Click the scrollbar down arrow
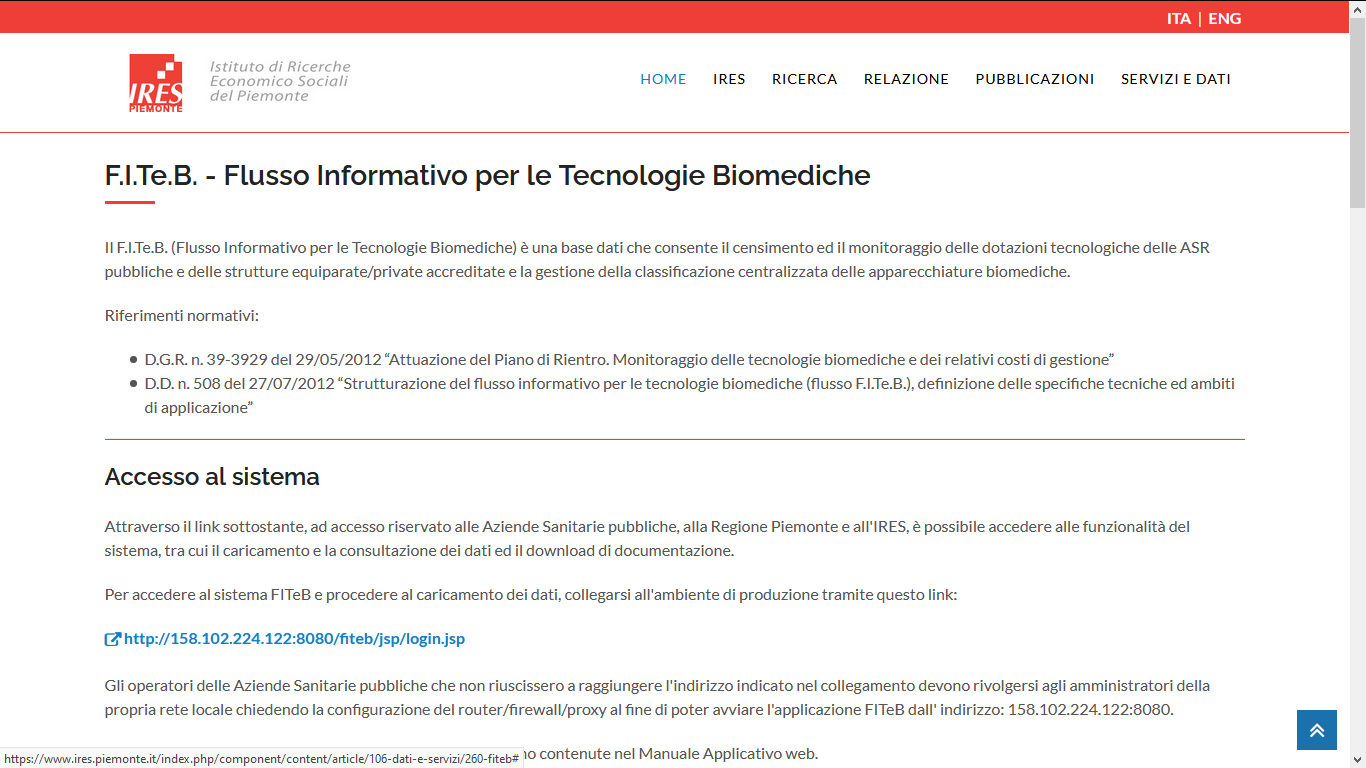Image resolution: width=1366 pixels, height=768 pixels. [1357, 759]
